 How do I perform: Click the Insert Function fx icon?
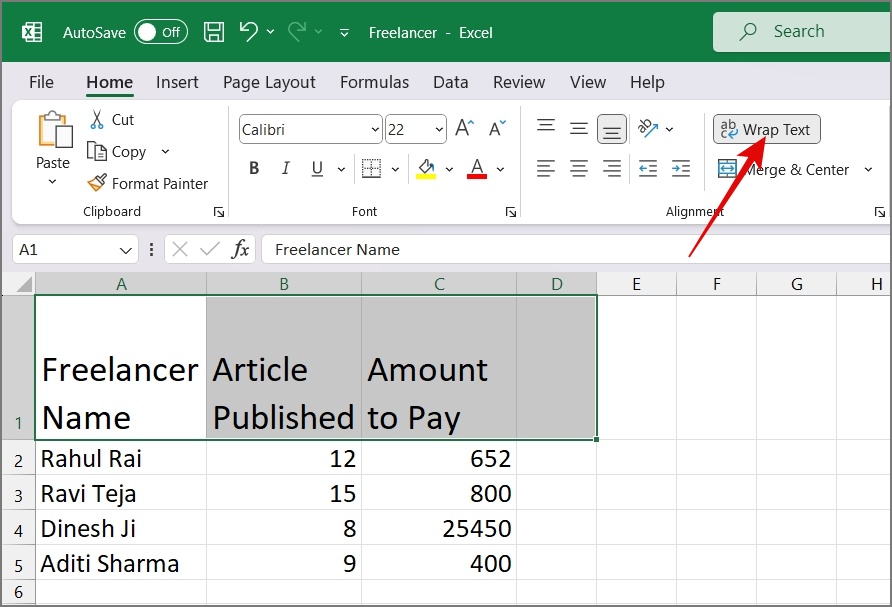(240, 249)
